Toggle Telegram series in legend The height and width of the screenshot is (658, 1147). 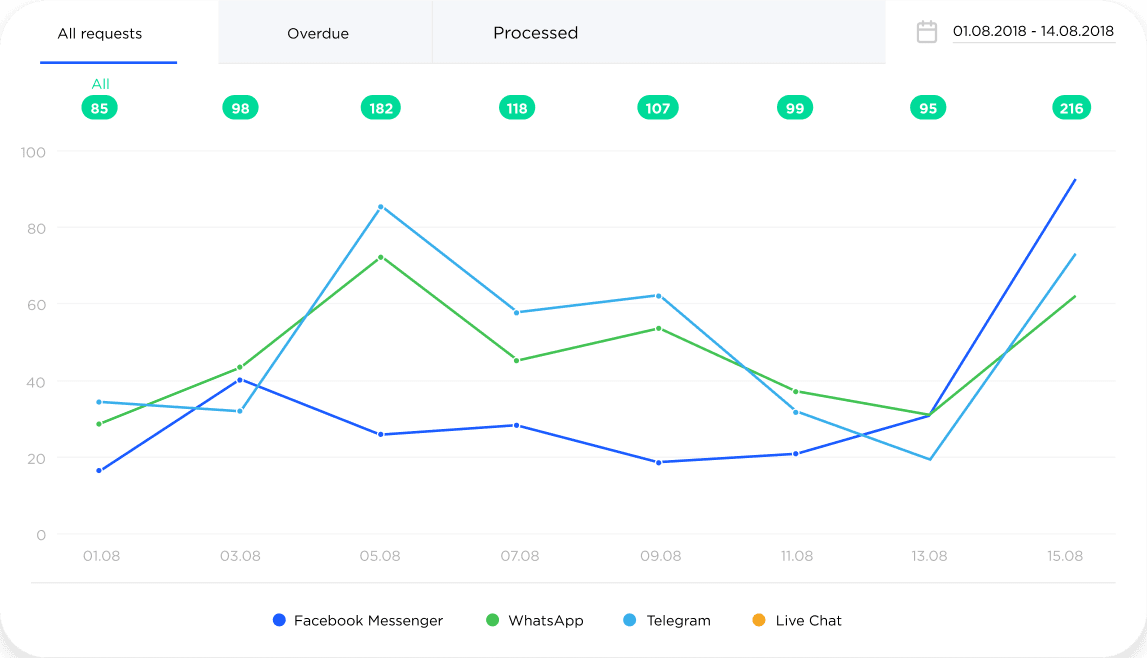[x=678, y=620]
